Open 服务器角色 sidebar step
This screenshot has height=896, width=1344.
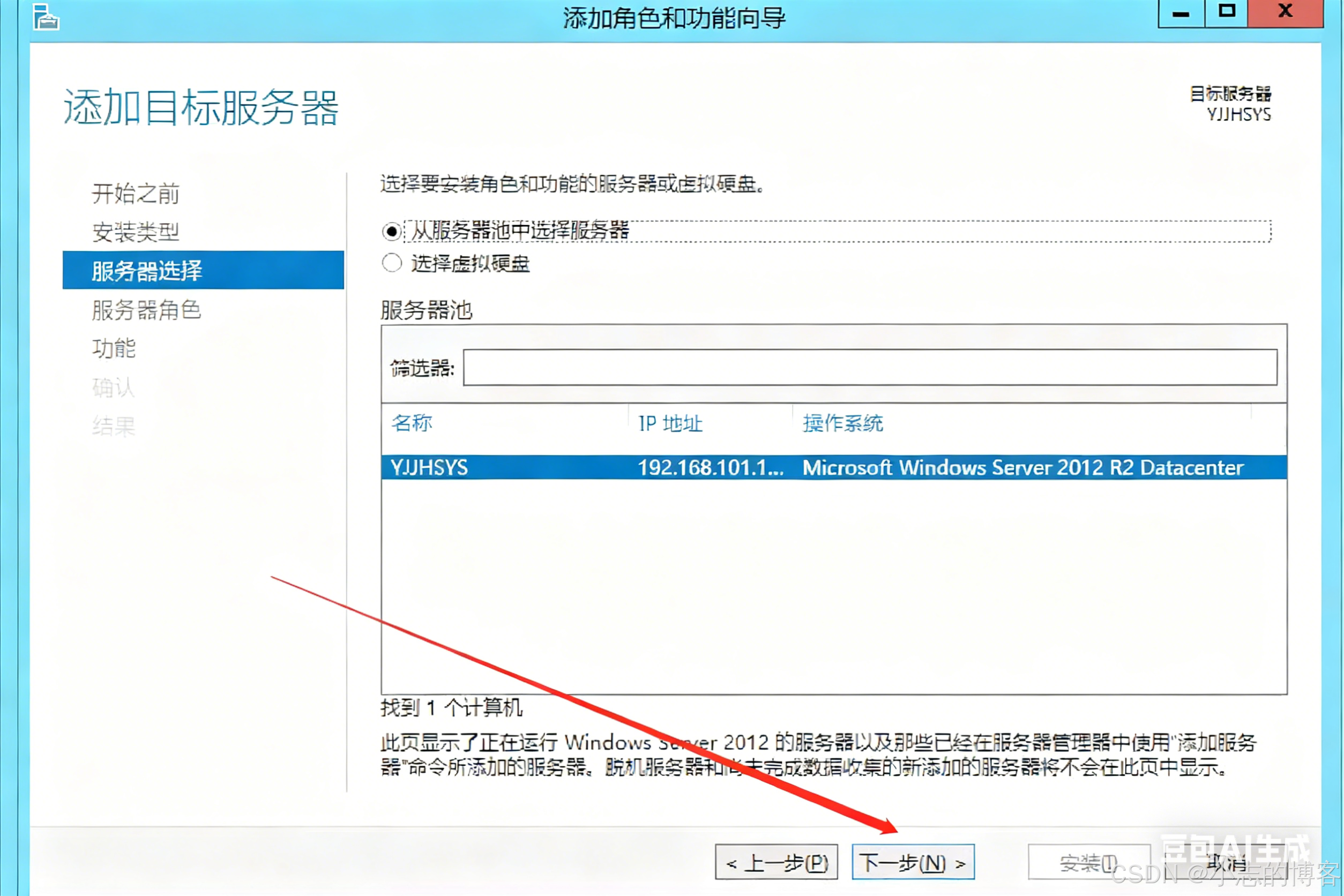tap(146, 310)
